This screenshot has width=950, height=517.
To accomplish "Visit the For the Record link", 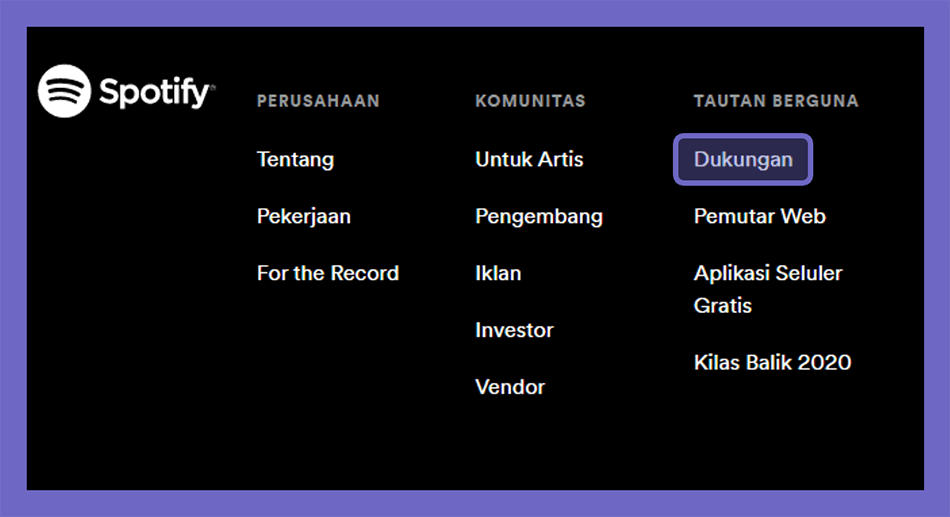I will tap(328, 273).
